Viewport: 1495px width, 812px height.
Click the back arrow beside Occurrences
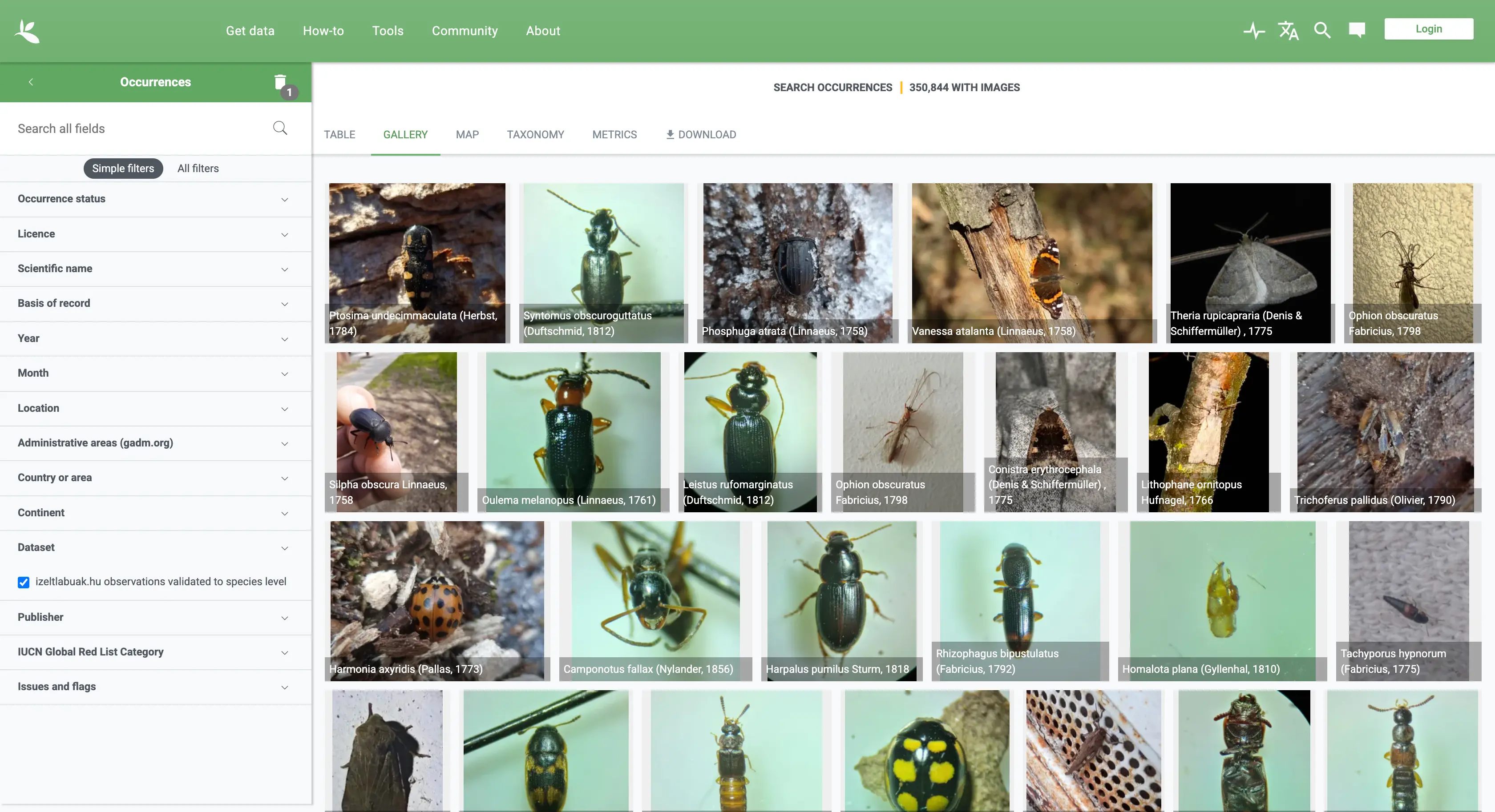pyautogui.click(x=31, y=82)
